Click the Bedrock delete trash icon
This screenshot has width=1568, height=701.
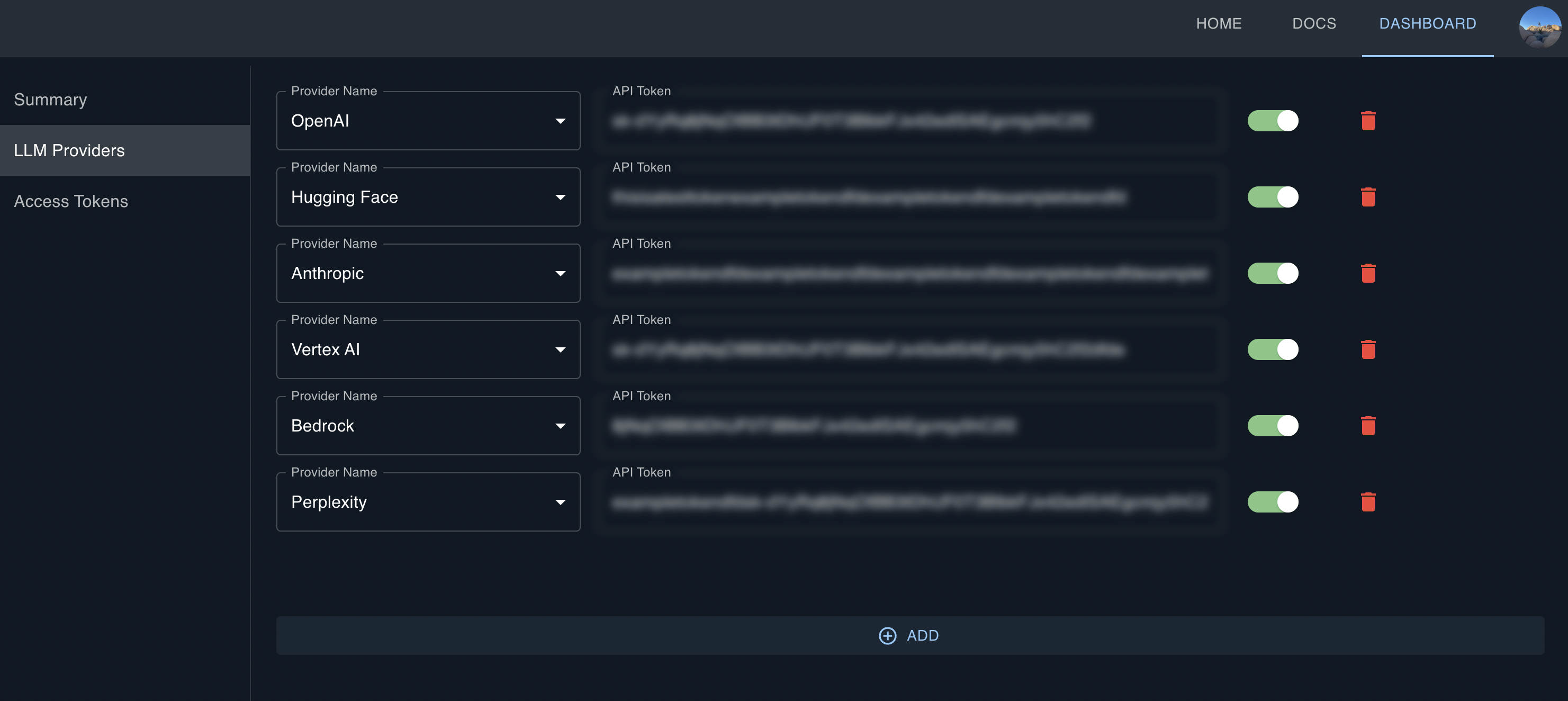pos(1368,426)
